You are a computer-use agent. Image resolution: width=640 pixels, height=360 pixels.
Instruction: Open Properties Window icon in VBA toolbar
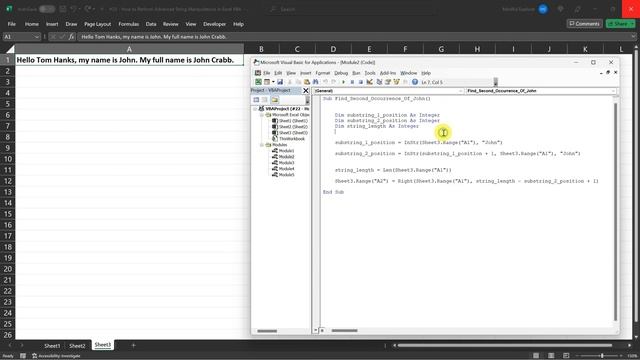tap(388, 82)
